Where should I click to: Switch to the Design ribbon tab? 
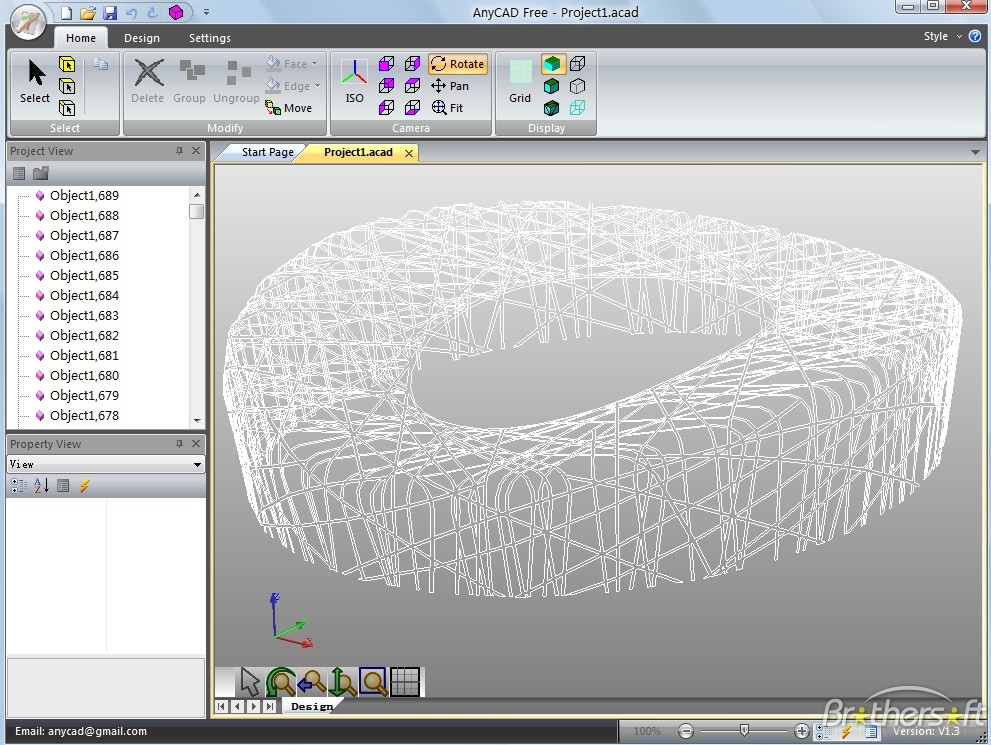141,38
